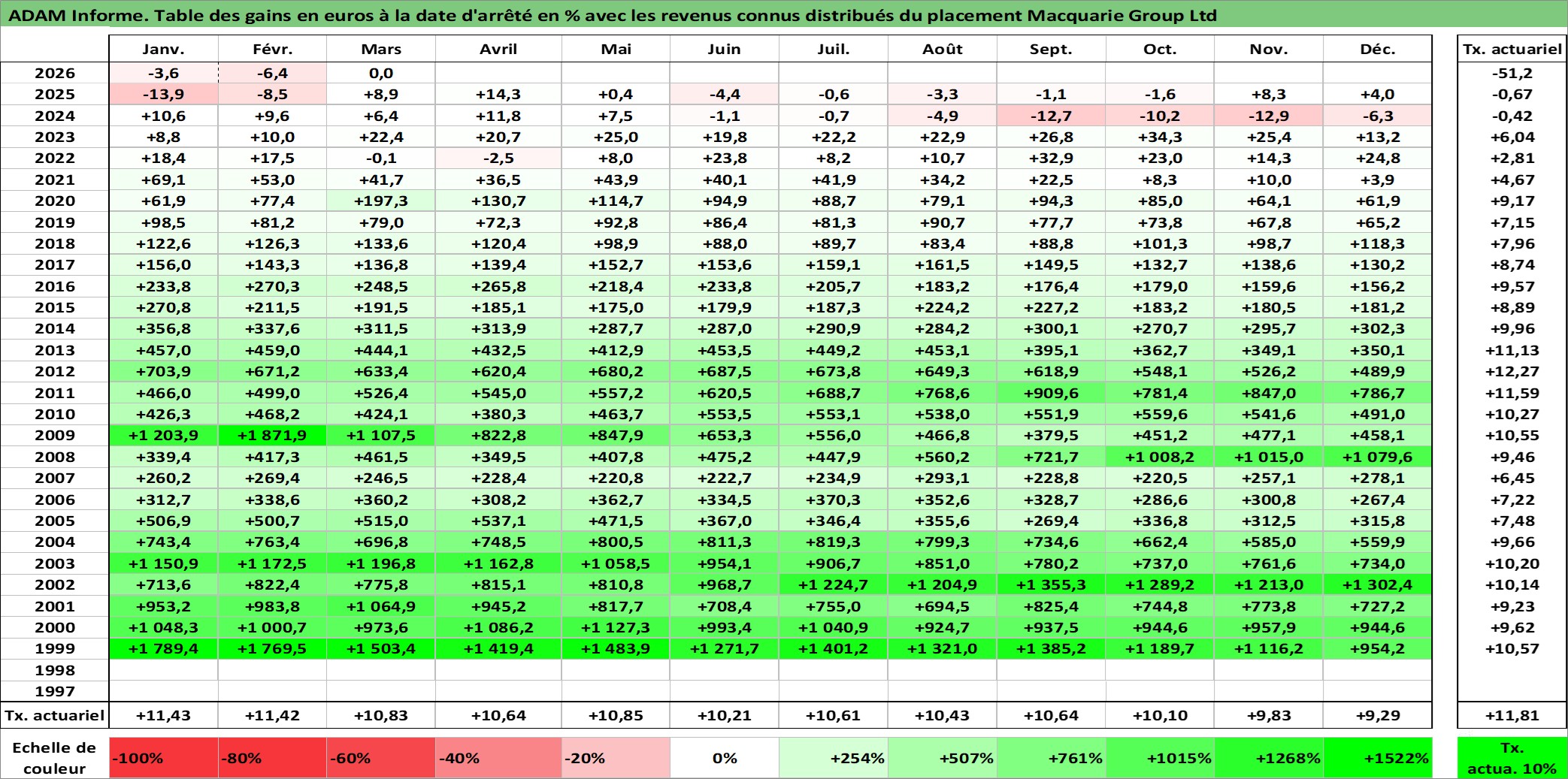Click the 1999 row label
Viewport: 1568px width, 779px height.
pyautogui.click(x=55, y=648)
